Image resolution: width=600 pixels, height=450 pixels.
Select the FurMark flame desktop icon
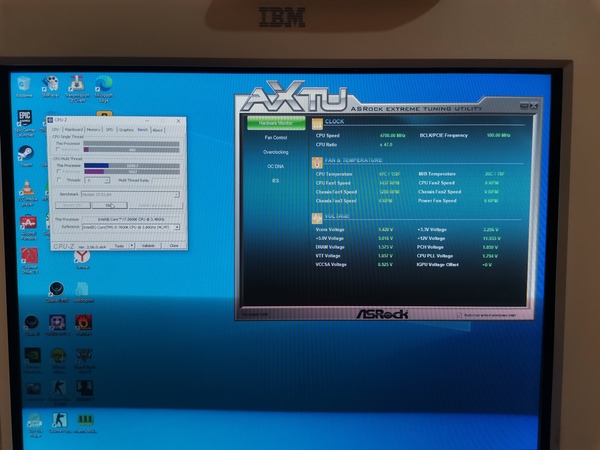coord(83,323)
